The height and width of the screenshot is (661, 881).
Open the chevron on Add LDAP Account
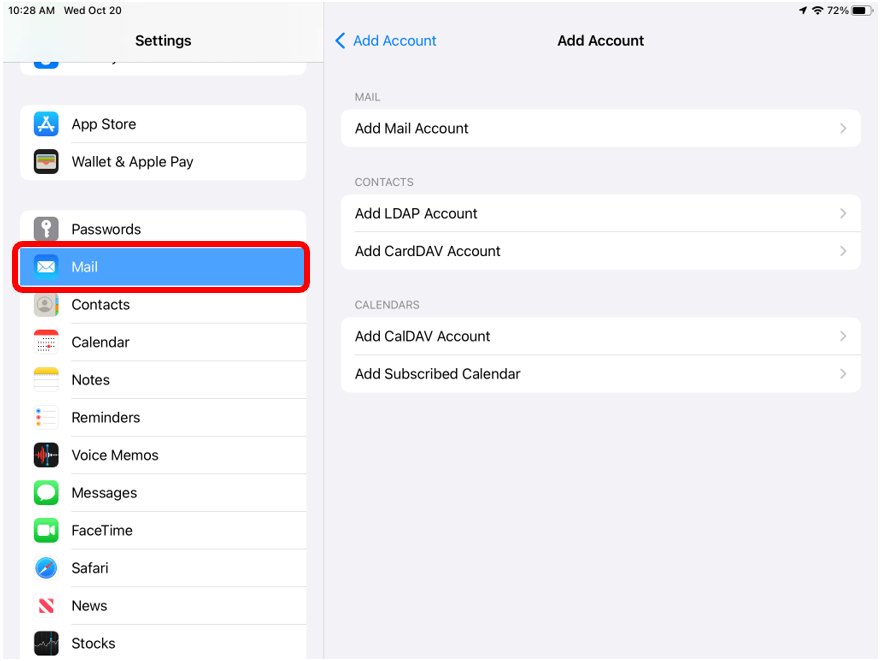click(843, 214)
